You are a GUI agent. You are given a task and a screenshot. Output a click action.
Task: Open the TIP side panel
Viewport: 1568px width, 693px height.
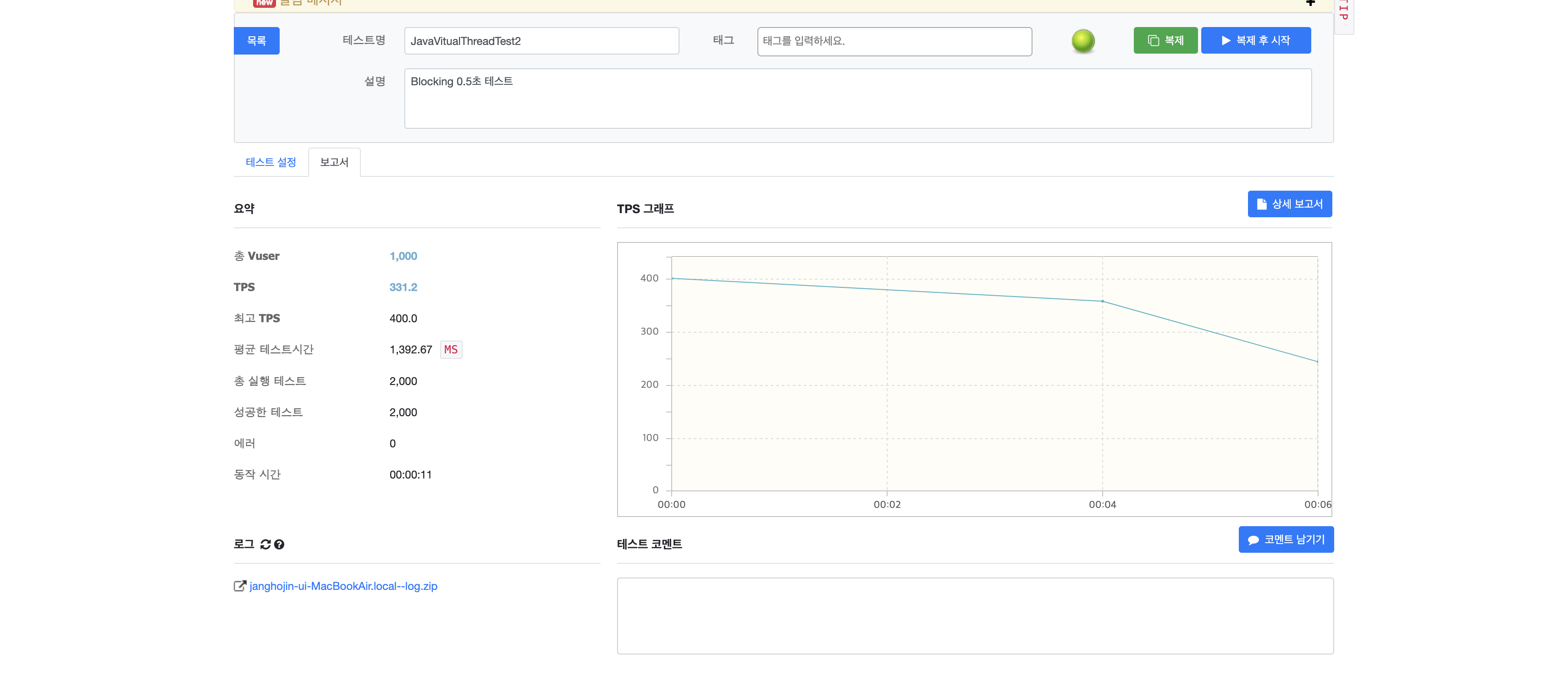1343,12
